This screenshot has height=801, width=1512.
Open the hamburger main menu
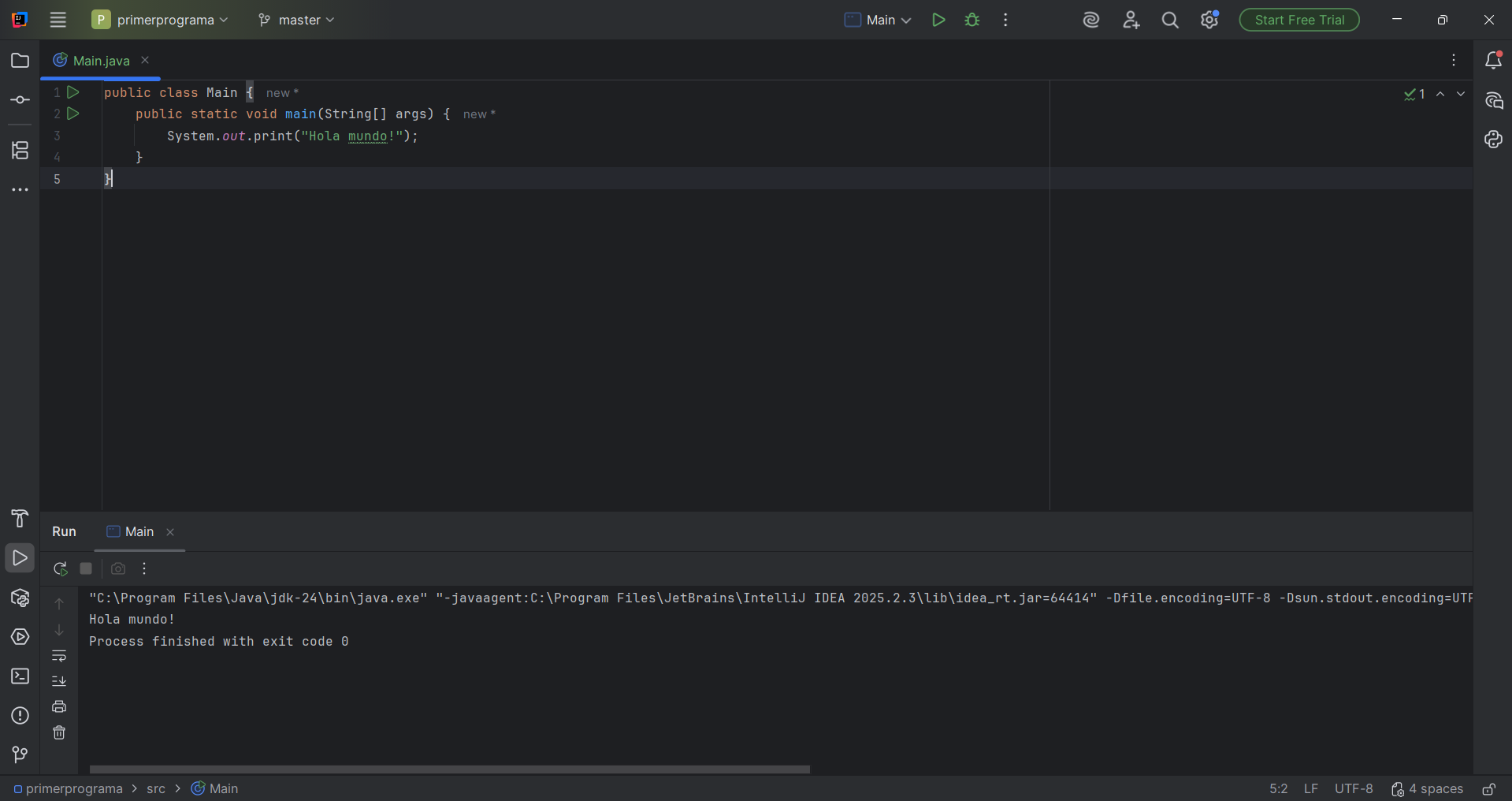tap(58, 20)
